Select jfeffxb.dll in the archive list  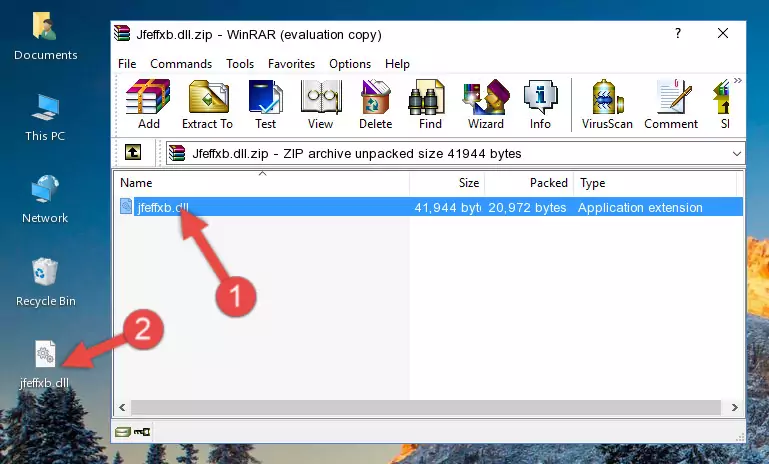pos(162,207)
